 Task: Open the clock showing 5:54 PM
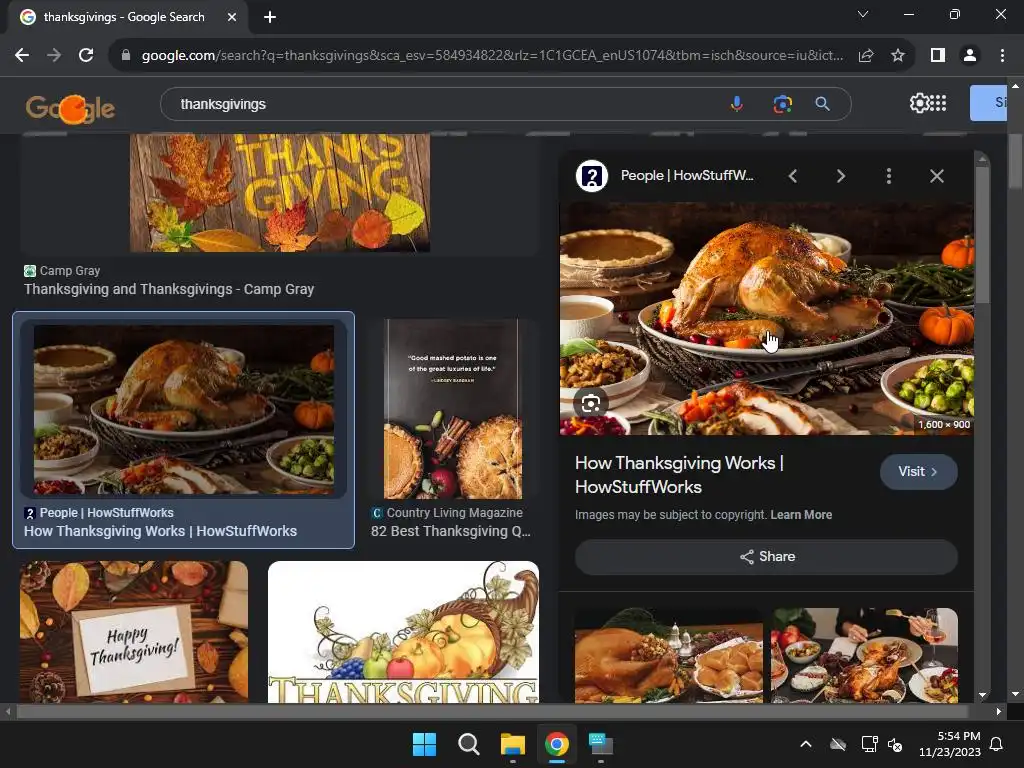pyautogui.click(x=950, y=744)
